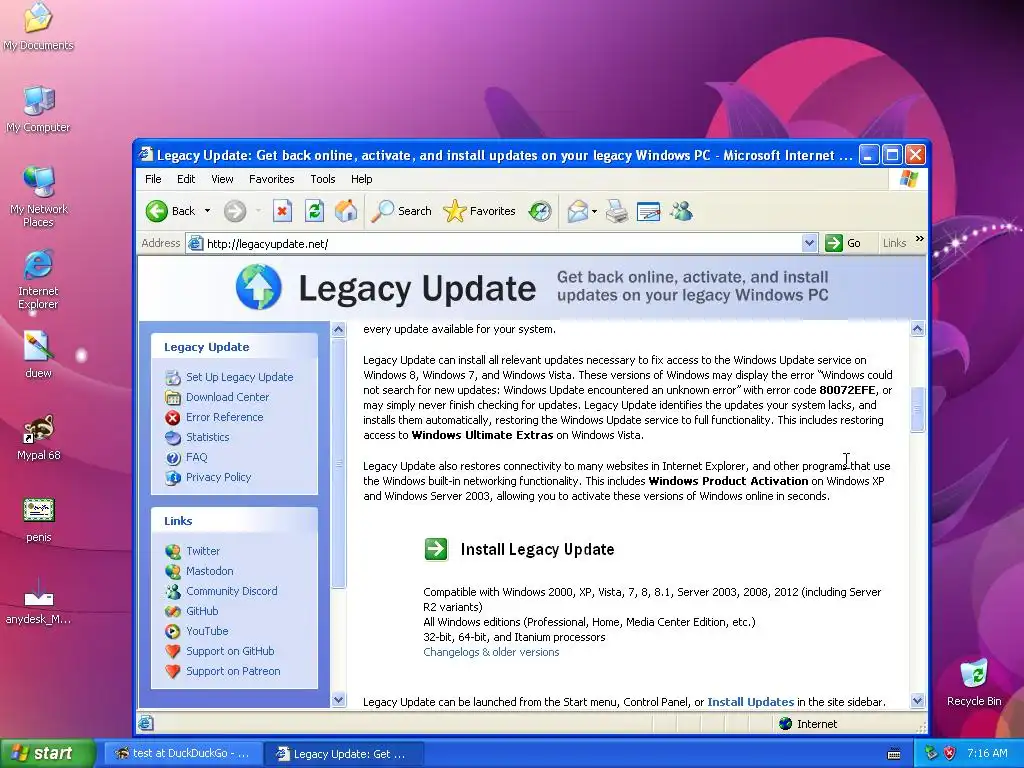Open the View menu
The width and height of the screenshot is (1024, 768).
click(x=222, y=179)
